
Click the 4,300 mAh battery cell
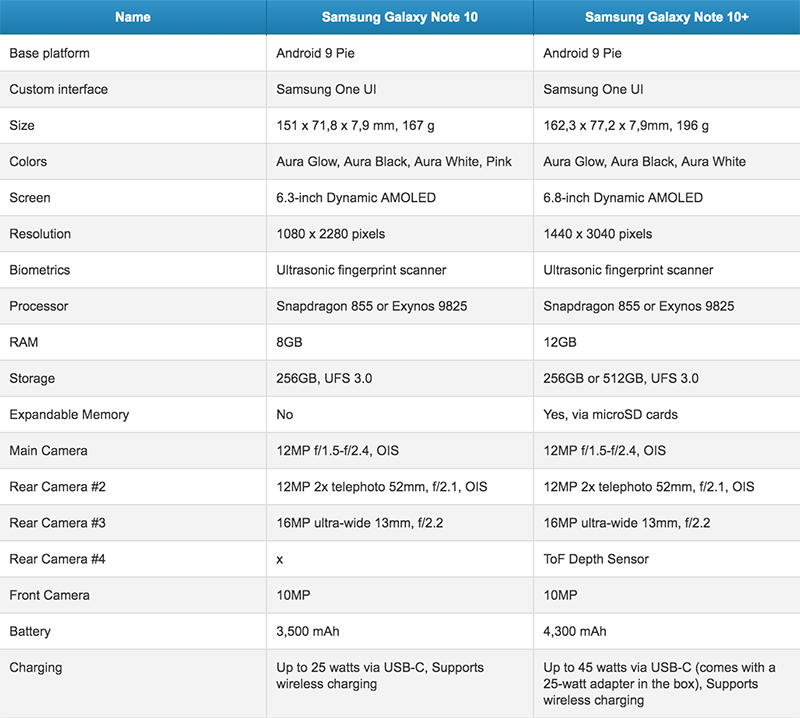(575, 631)
